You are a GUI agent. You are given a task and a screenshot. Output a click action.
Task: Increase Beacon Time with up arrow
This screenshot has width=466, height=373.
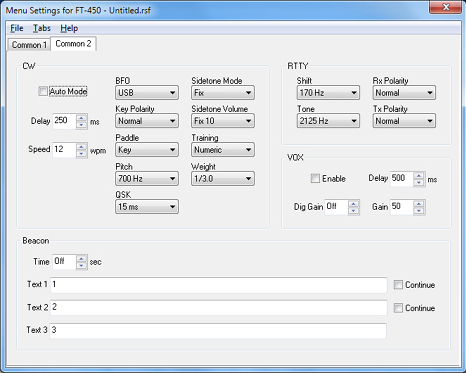pyautogui.click(x=82, y=259)
